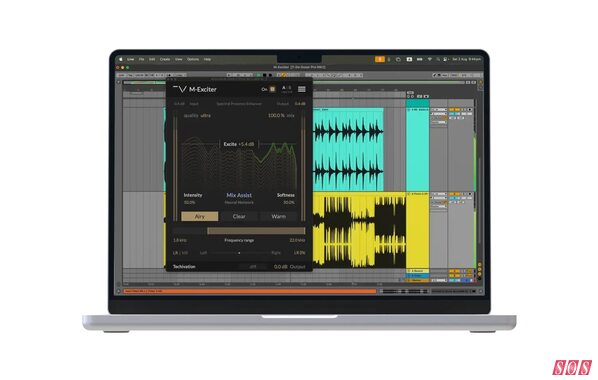Viewport: 598px width, 380px height.
Task: Adjust the Left/Right balance slider handle
Action: [x=239, y=253]
